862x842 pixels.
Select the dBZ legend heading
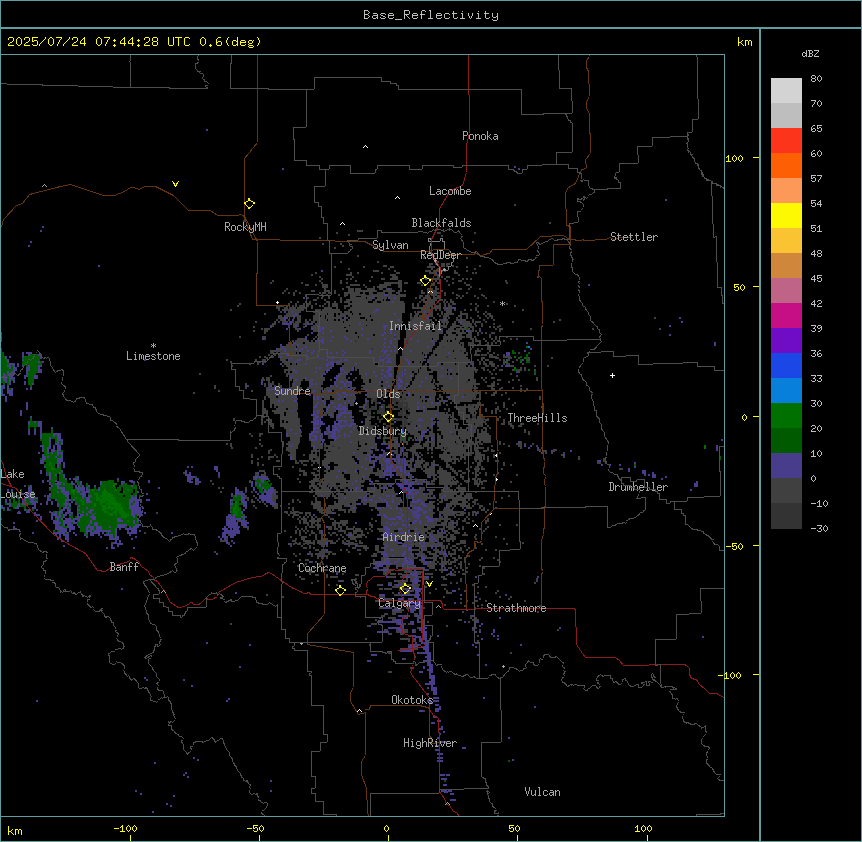[x=810, y=53]
